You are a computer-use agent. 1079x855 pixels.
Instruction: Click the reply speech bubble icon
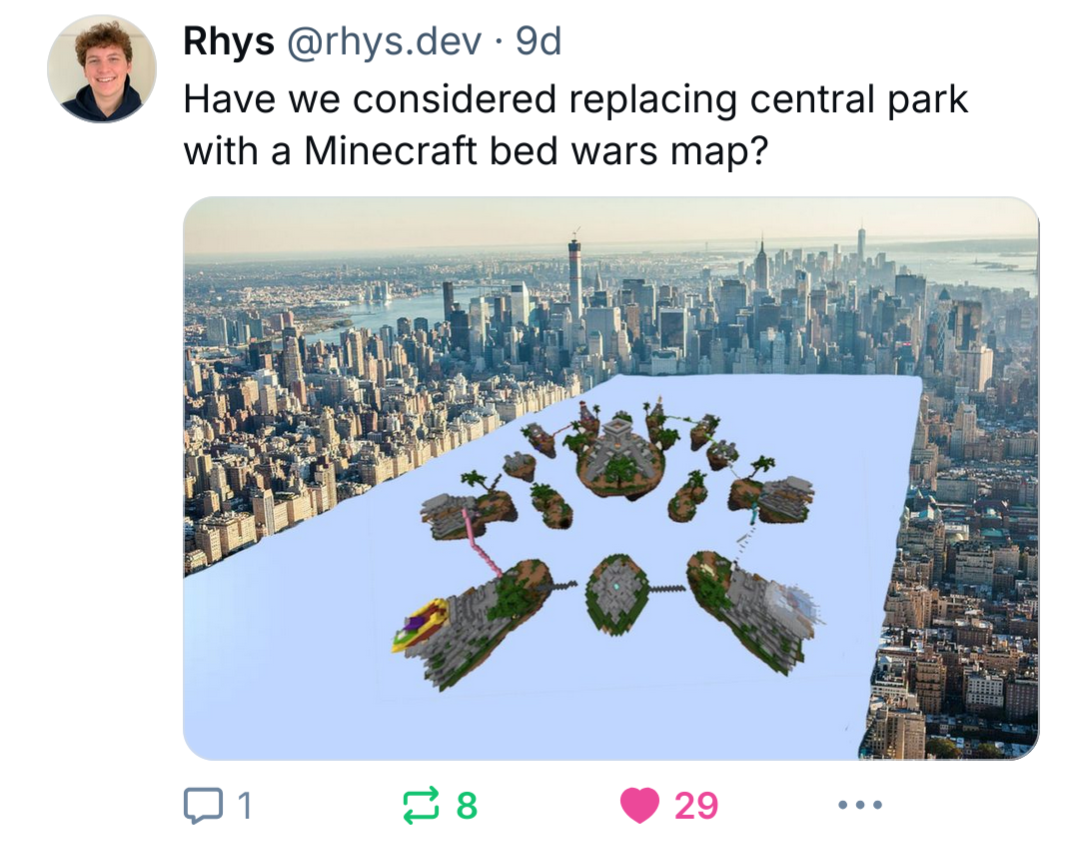[x=203, y=805]
